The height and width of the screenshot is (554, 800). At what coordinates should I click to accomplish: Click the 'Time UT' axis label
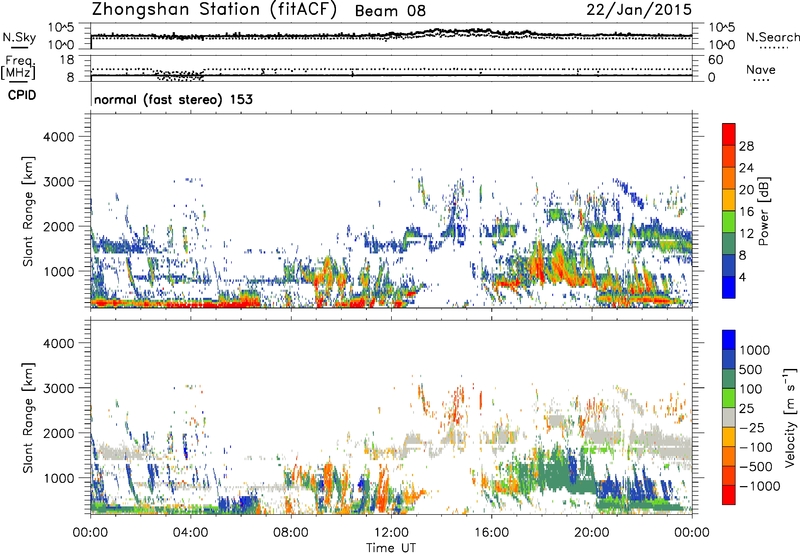tap(391, 548)
